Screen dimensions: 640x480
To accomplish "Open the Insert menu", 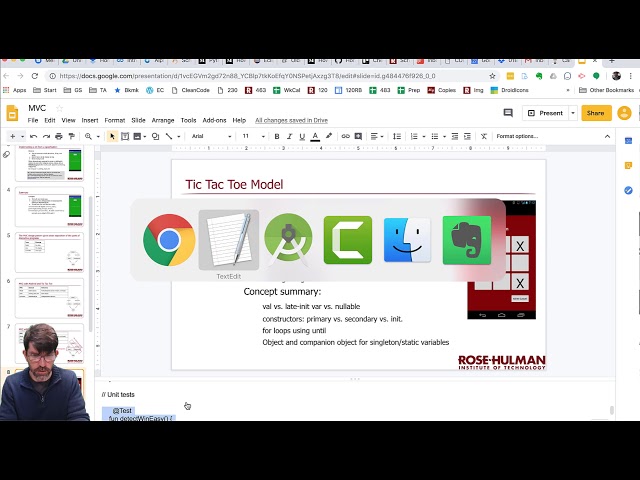I will tap(90, 120).
